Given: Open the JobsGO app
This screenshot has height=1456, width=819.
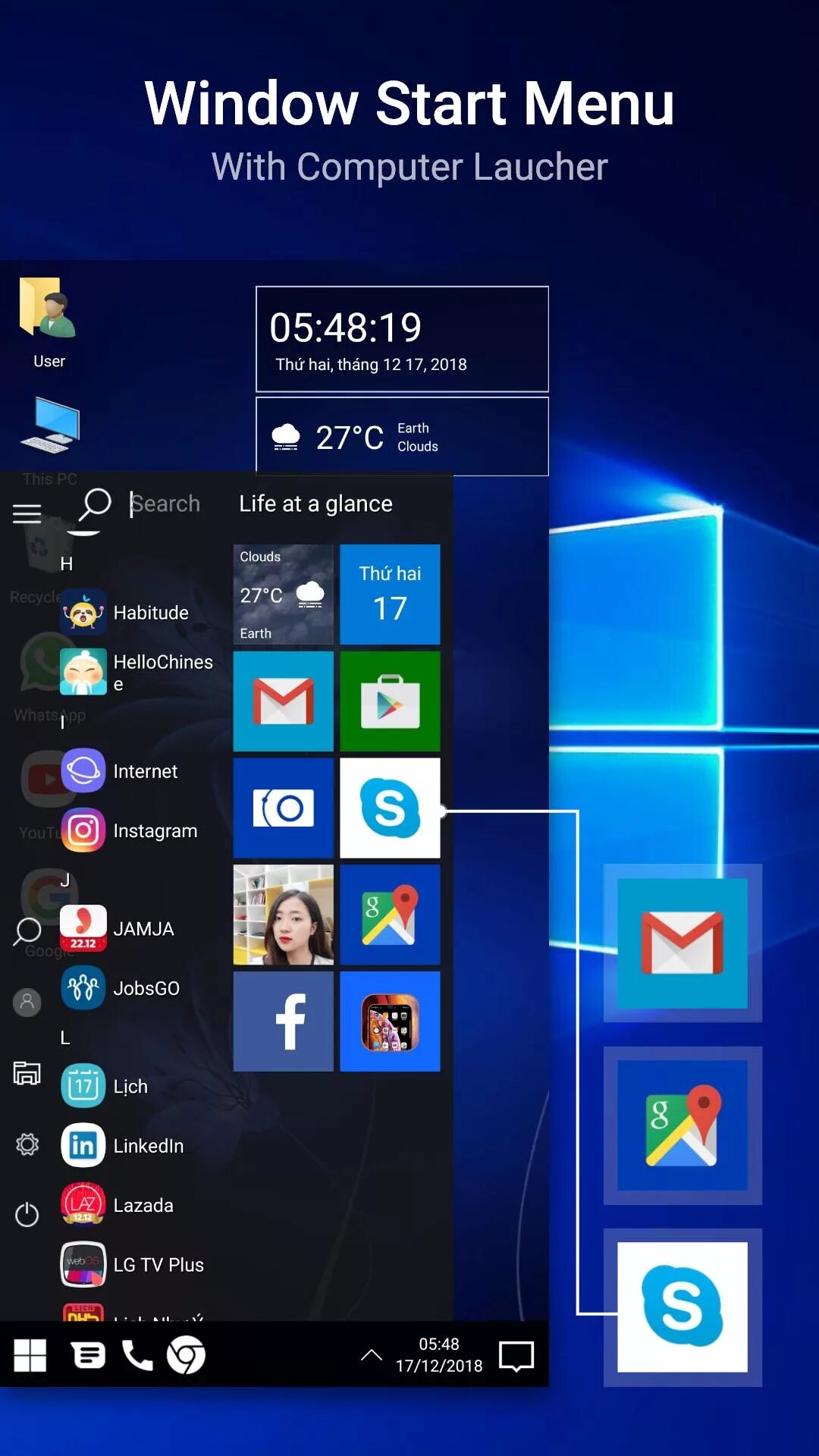Looking at the screenshot, I should pyautogui.click(x=121, y=988).
